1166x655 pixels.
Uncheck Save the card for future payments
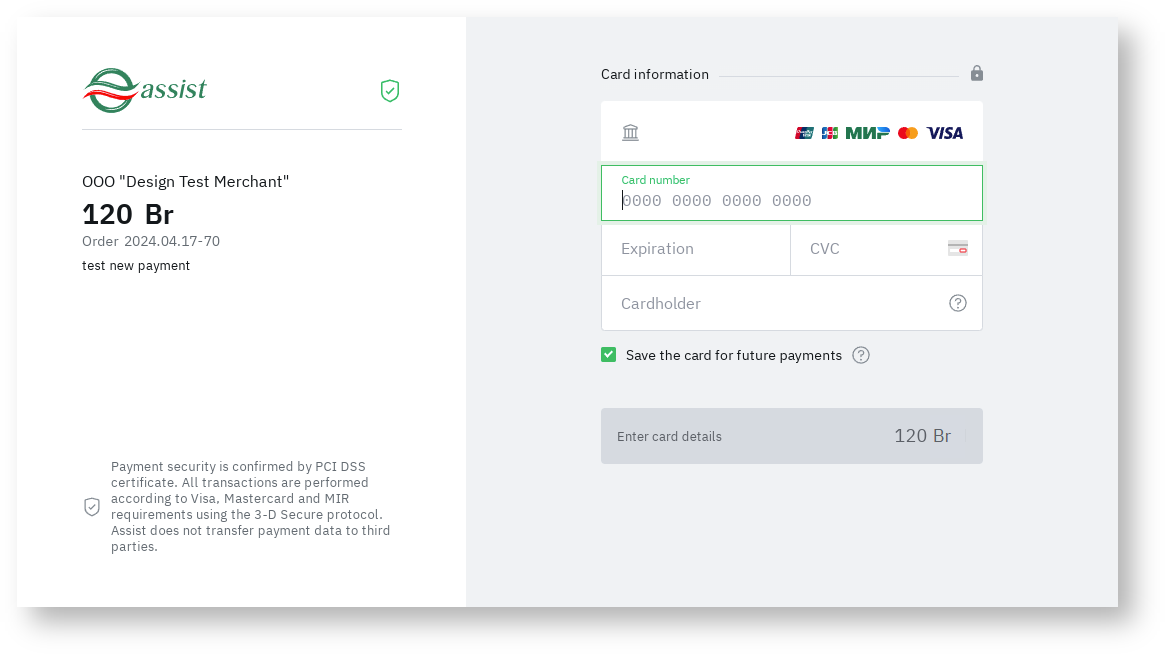(609, 355)
